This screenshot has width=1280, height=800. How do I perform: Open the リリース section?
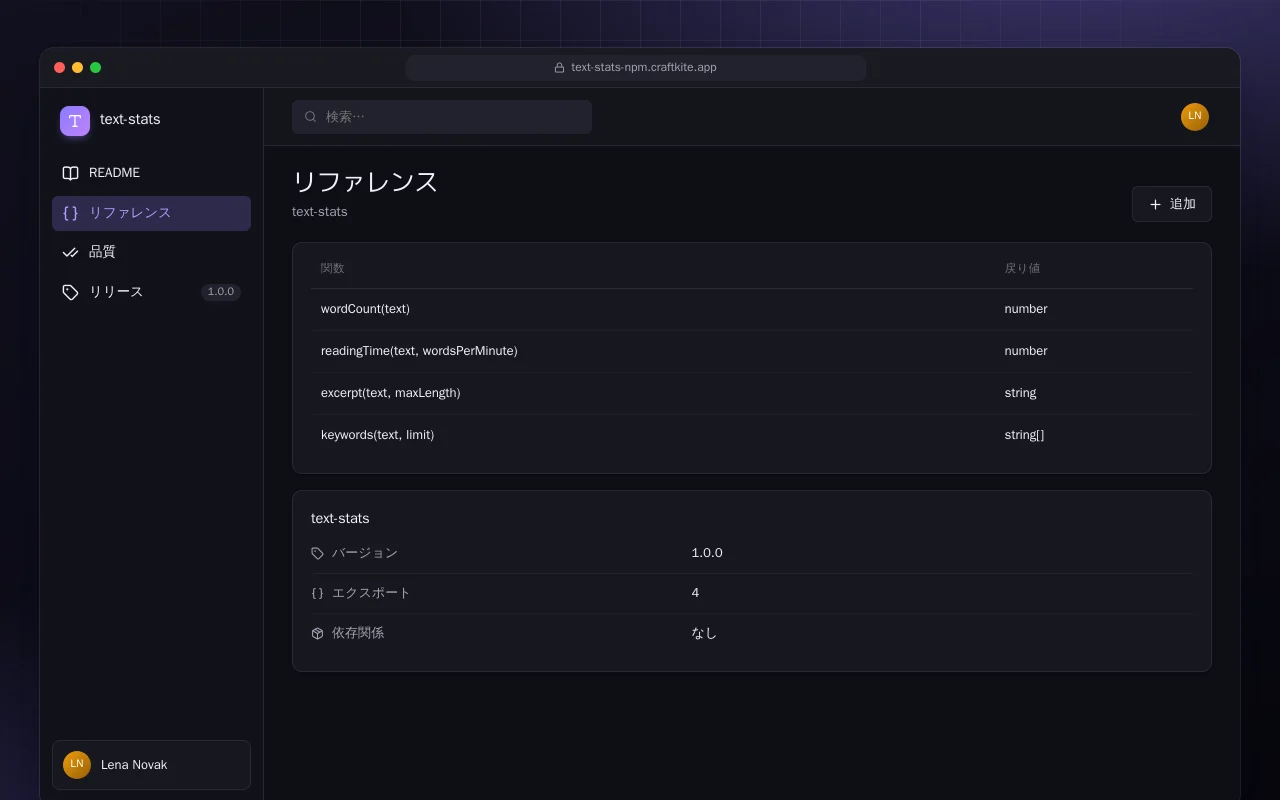click(x=151, y=292)
